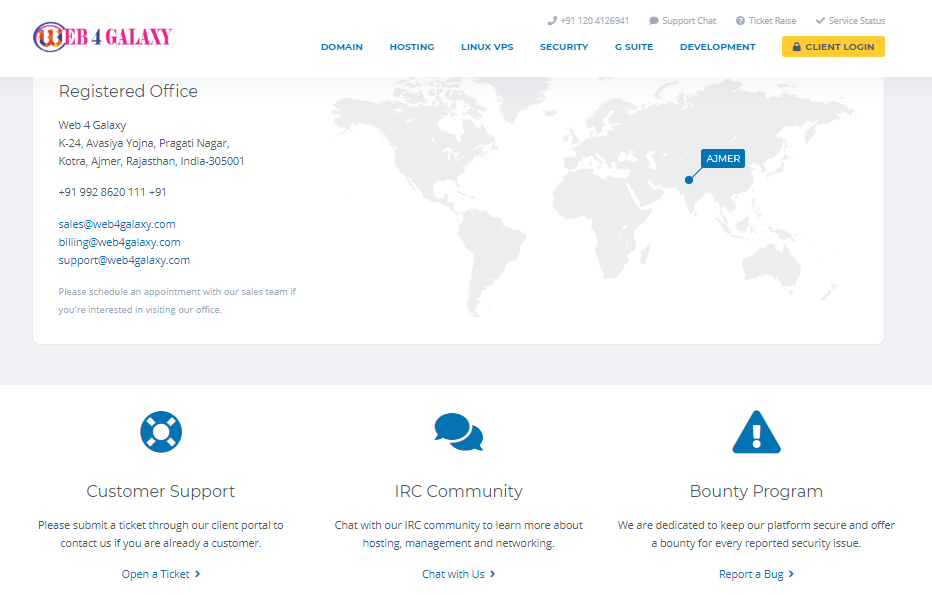This screenshot has width=932, height=595.
Task: Click the Bounty Program heading
Action: 757,492
